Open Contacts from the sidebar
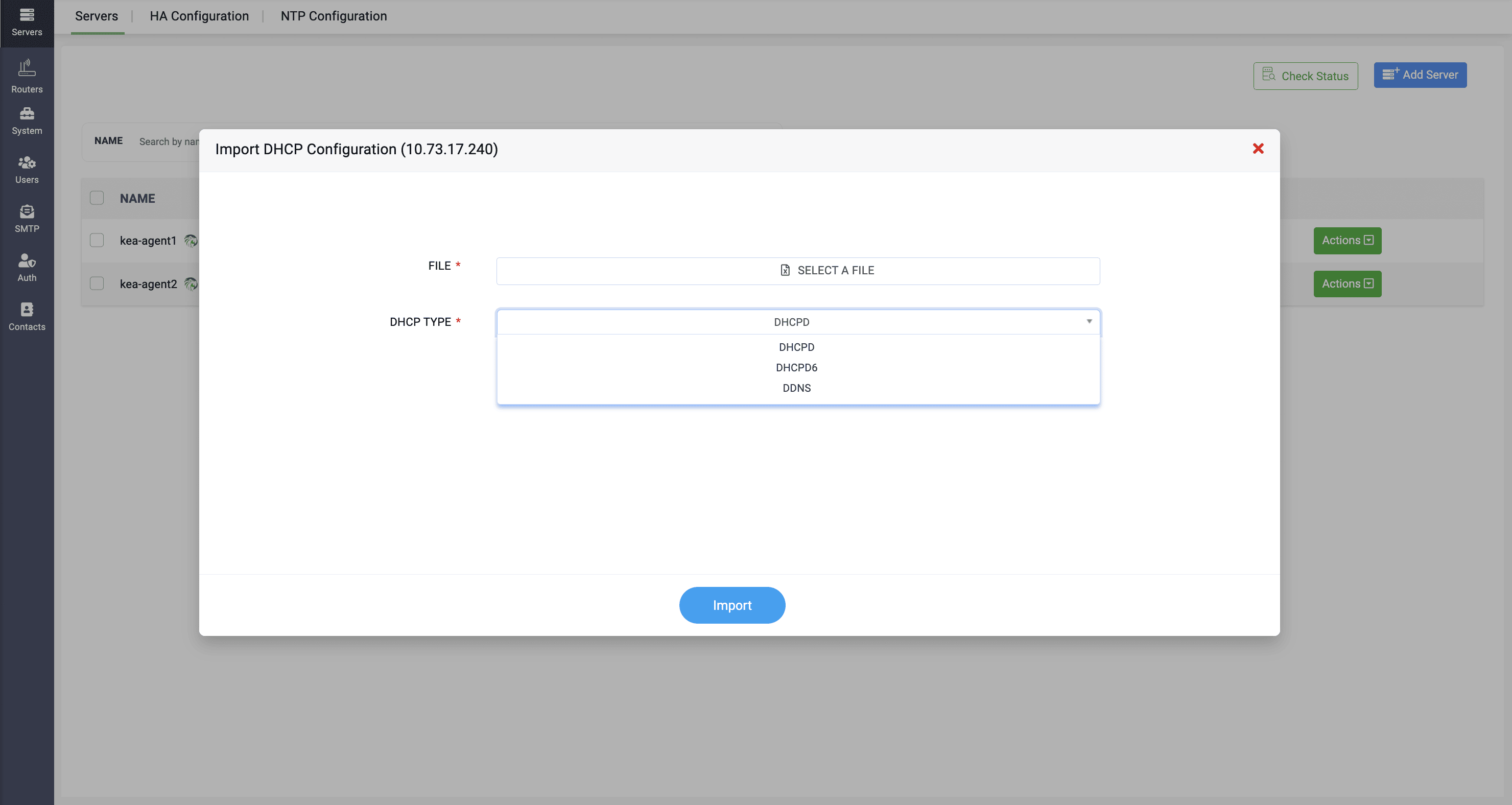Viewport: 1512px width, 805px height. [x=27, y=317]
